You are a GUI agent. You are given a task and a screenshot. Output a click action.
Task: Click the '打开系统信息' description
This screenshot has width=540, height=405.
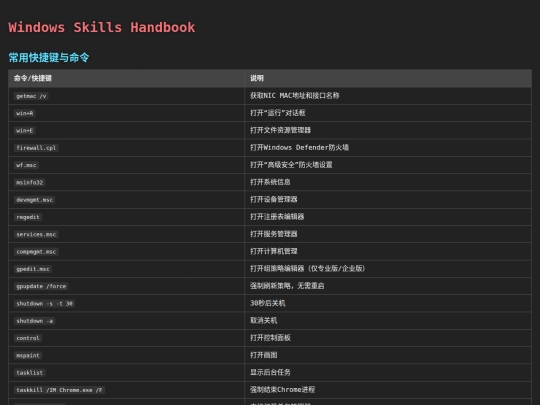pos(270,182)
